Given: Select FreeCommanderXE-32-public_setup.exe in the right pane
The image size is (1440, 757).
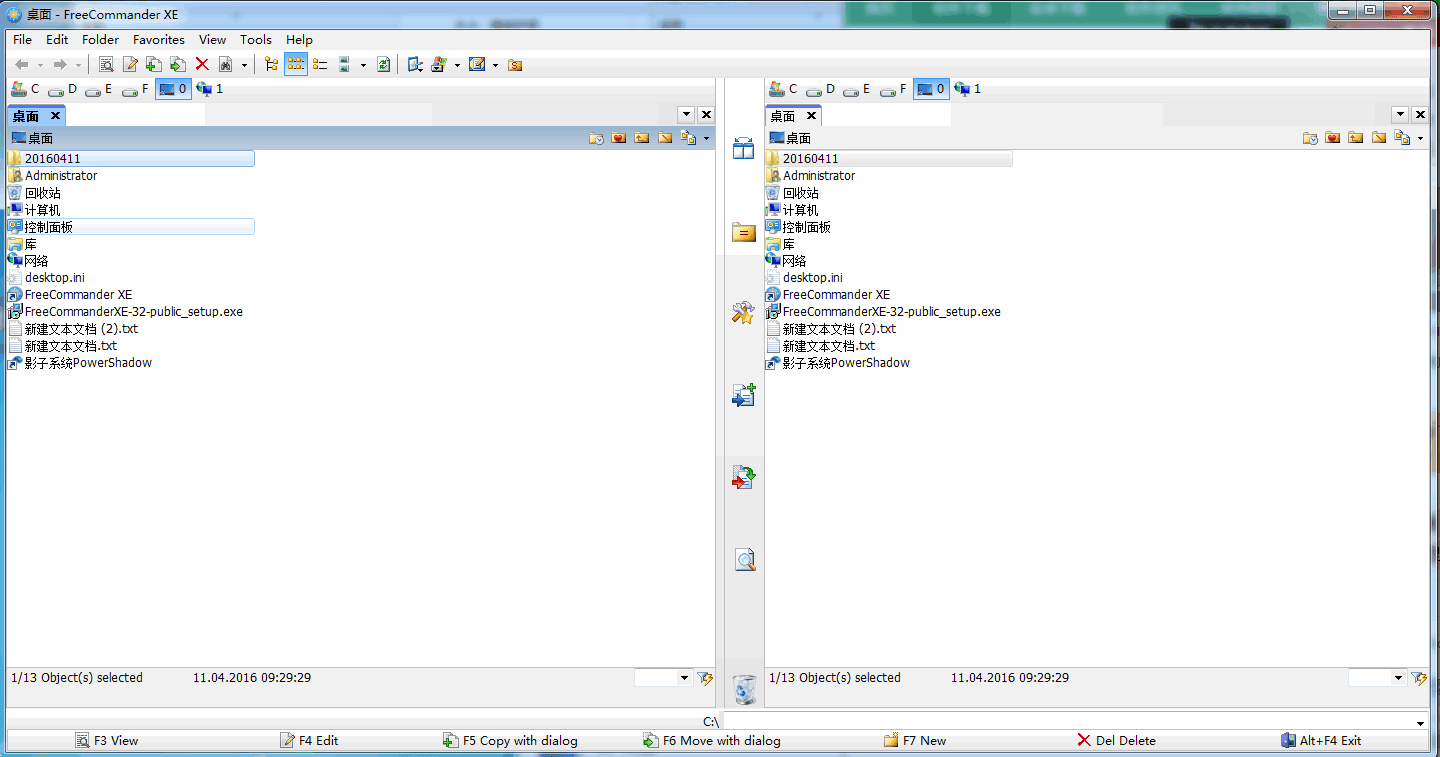Looking at the screenshot, I should tap(883, 311).
